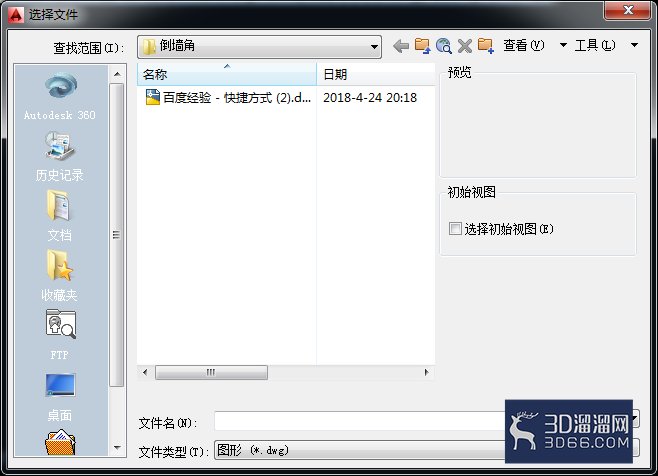Select file 百度经验 - 快捷方式 (2).d...
Viewport: 658px width, 476px height.
pos(237,97)
